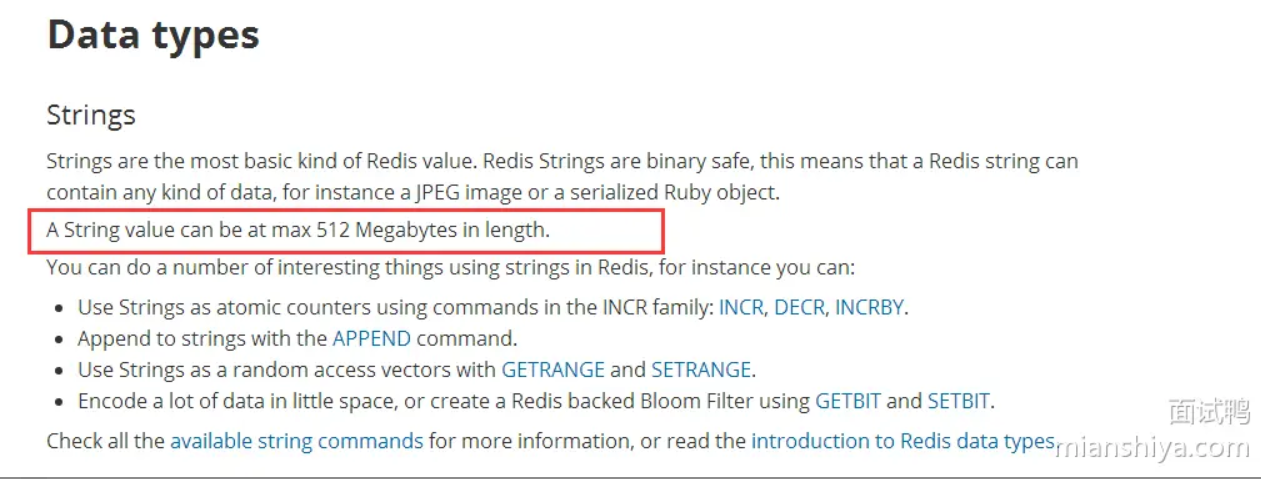Click the Data types page heading
The image size is (1261, 479).
[x=153, y=35]
